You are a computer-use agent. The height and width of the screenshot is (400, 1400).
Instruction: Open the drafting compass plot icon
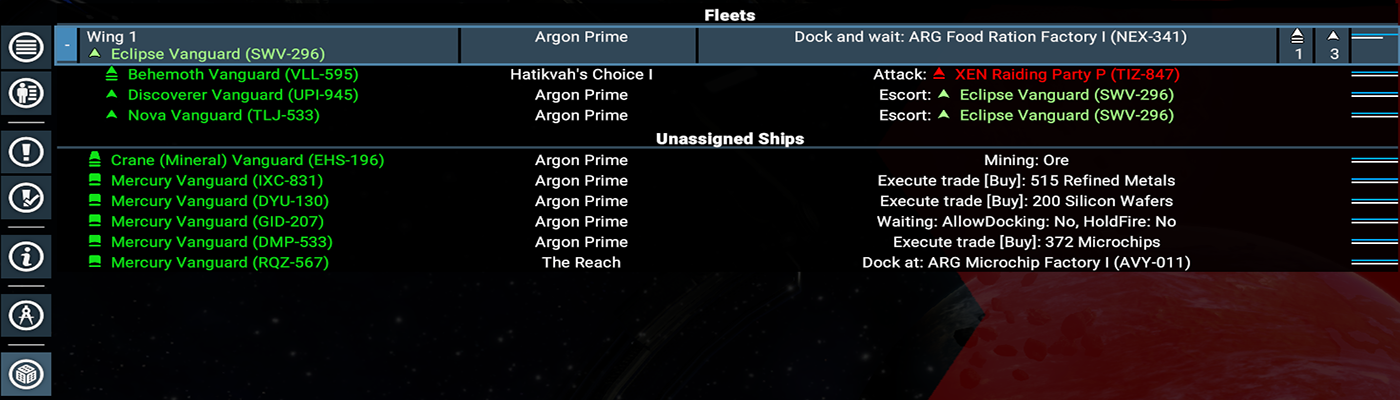(x=25, y=315)
